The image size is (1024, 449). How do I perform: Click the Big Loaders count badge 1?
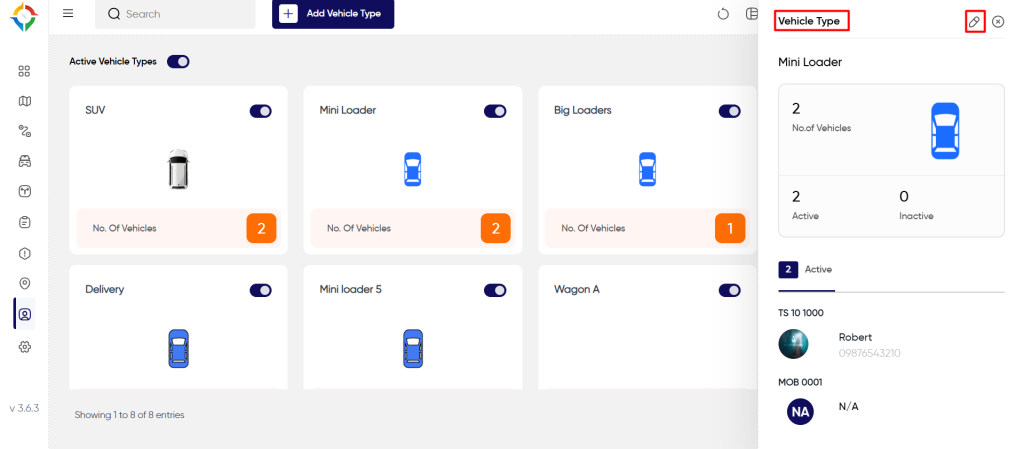pos(730,228)
